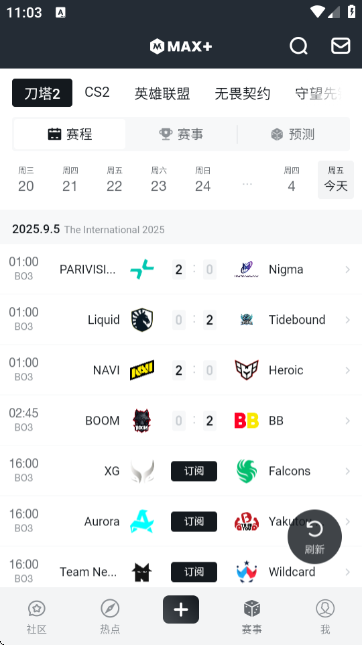Tap the NAVI yellow team logo

142,370
